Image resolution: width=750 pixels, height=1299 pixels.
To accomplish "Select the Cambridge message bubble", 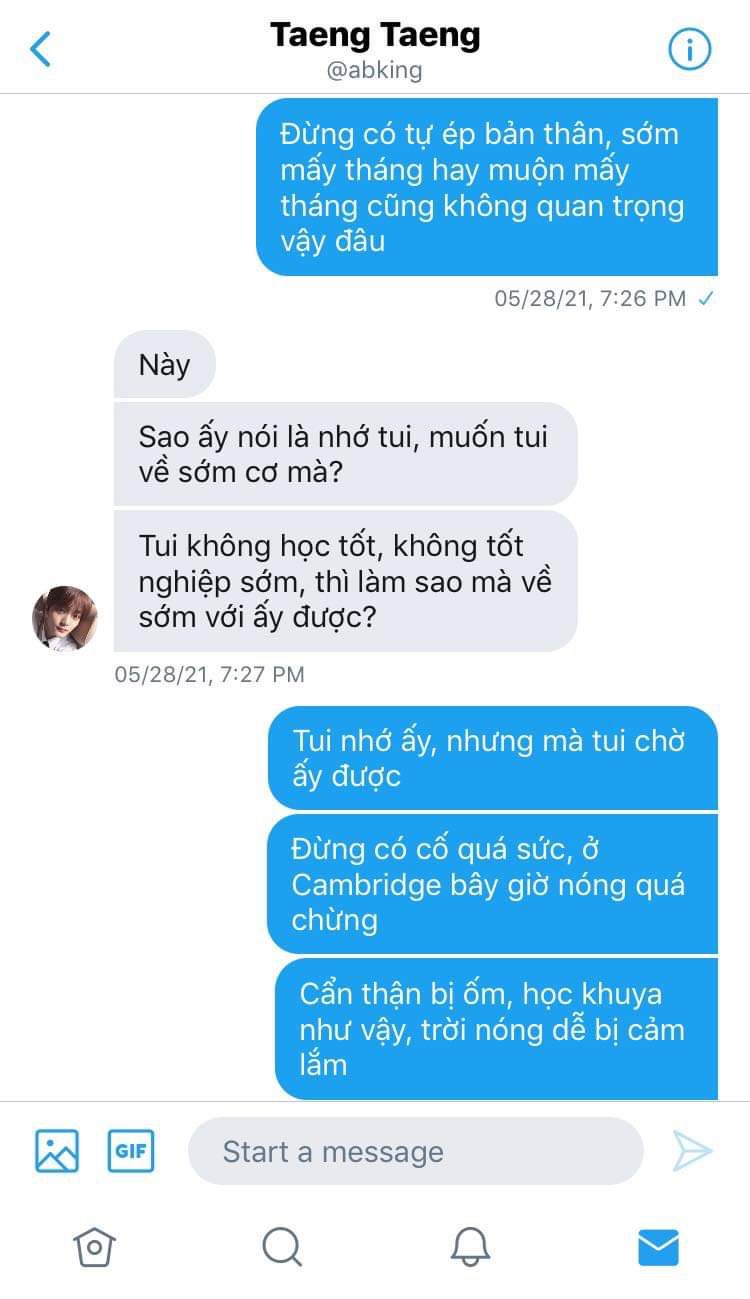I will [x=492, y=884].
